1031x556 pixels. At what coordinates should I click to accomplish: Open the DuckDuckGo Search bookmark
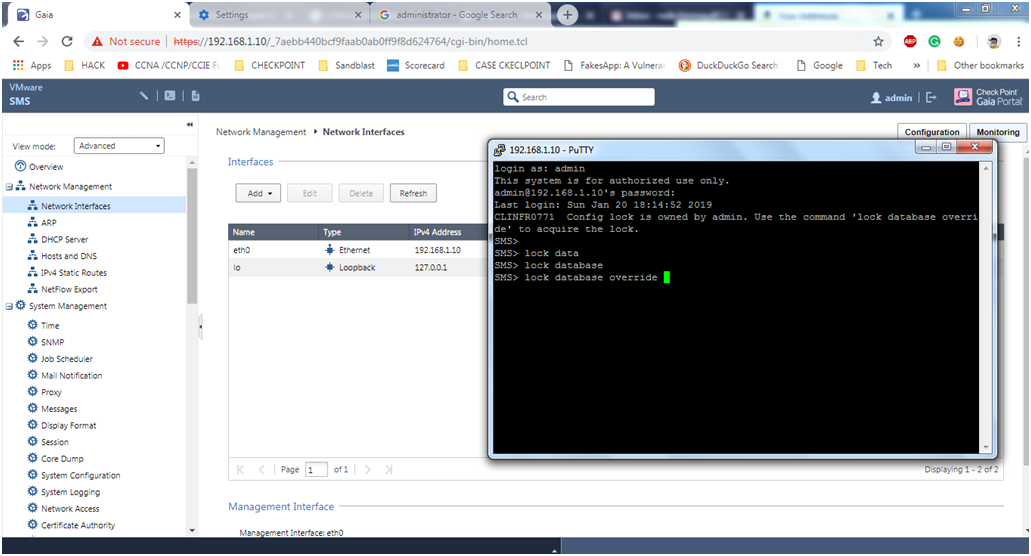(x=729, y=65)
